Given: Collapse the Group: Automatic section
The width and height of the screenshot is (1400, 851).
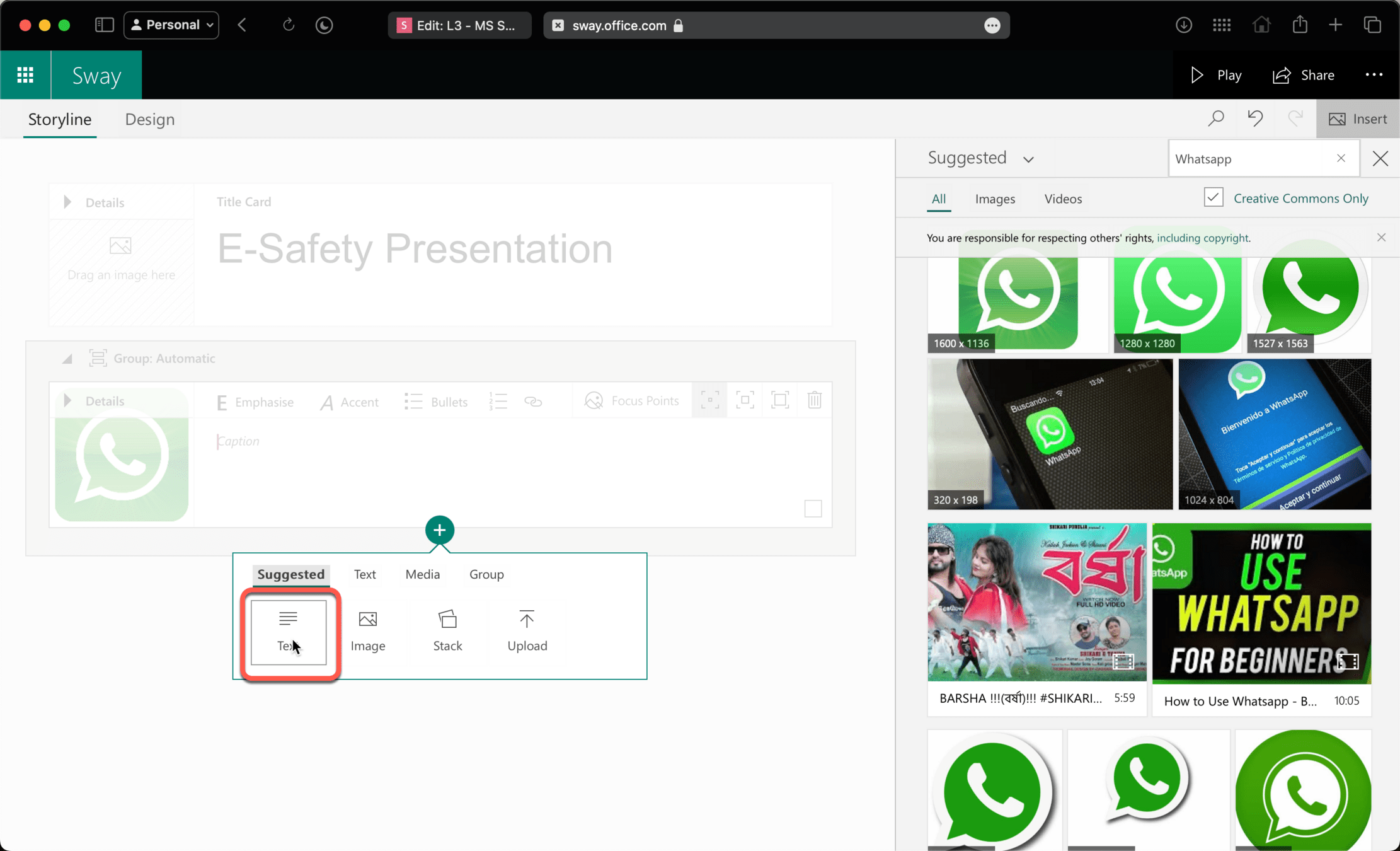Looking at the screenshot, I should (67, 359).
